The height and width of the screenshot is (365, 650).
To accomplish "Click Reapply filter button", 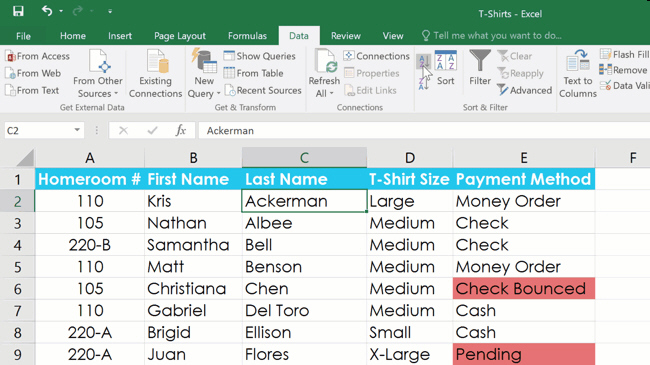I will [x=521, y=73].
